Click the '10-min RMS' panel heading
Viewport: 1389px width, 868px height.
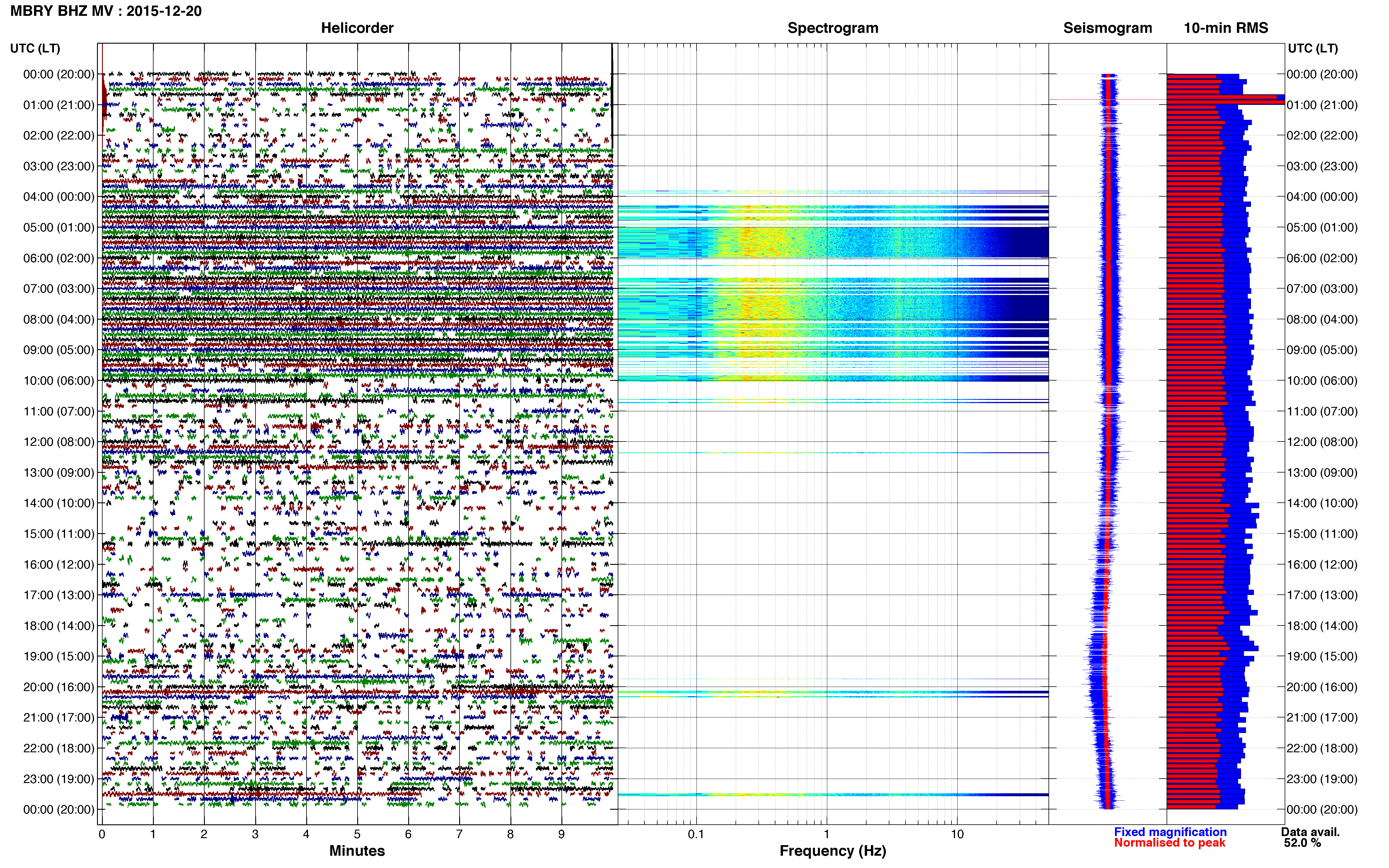(x=1225, y=28)
